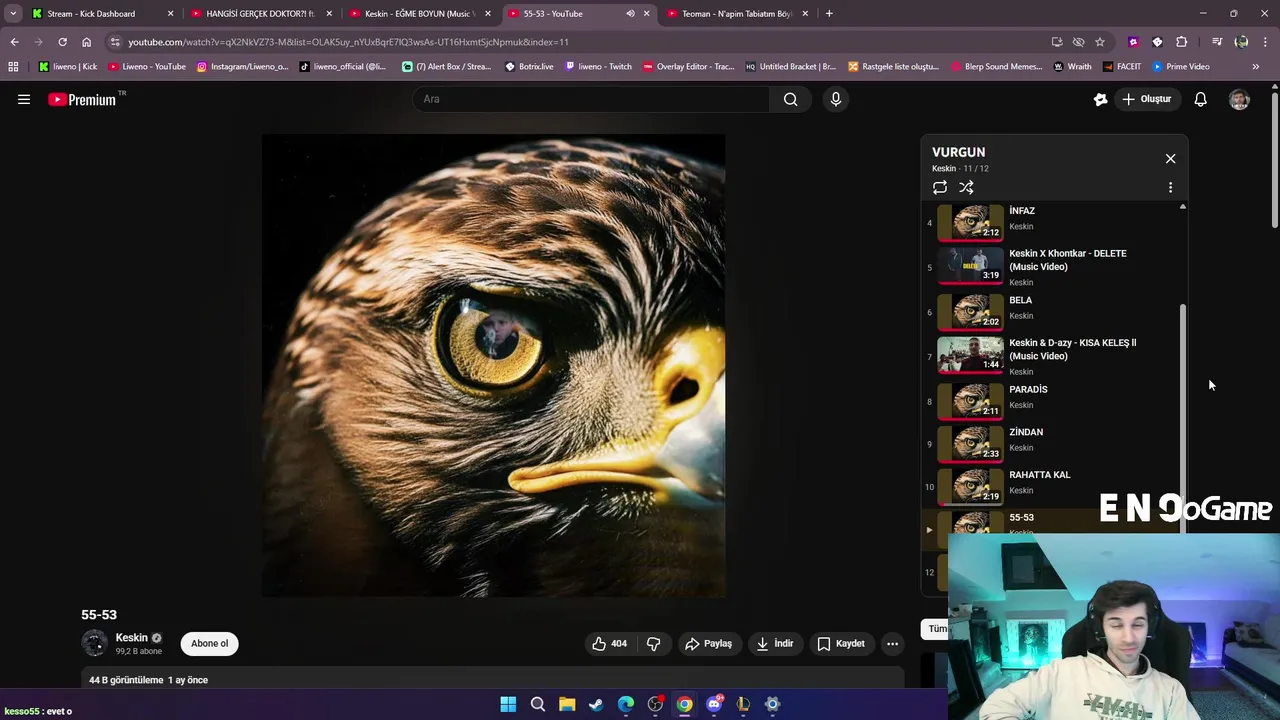
Task: Play İNFAZ from the playlist
Action: click(1050, 222)
